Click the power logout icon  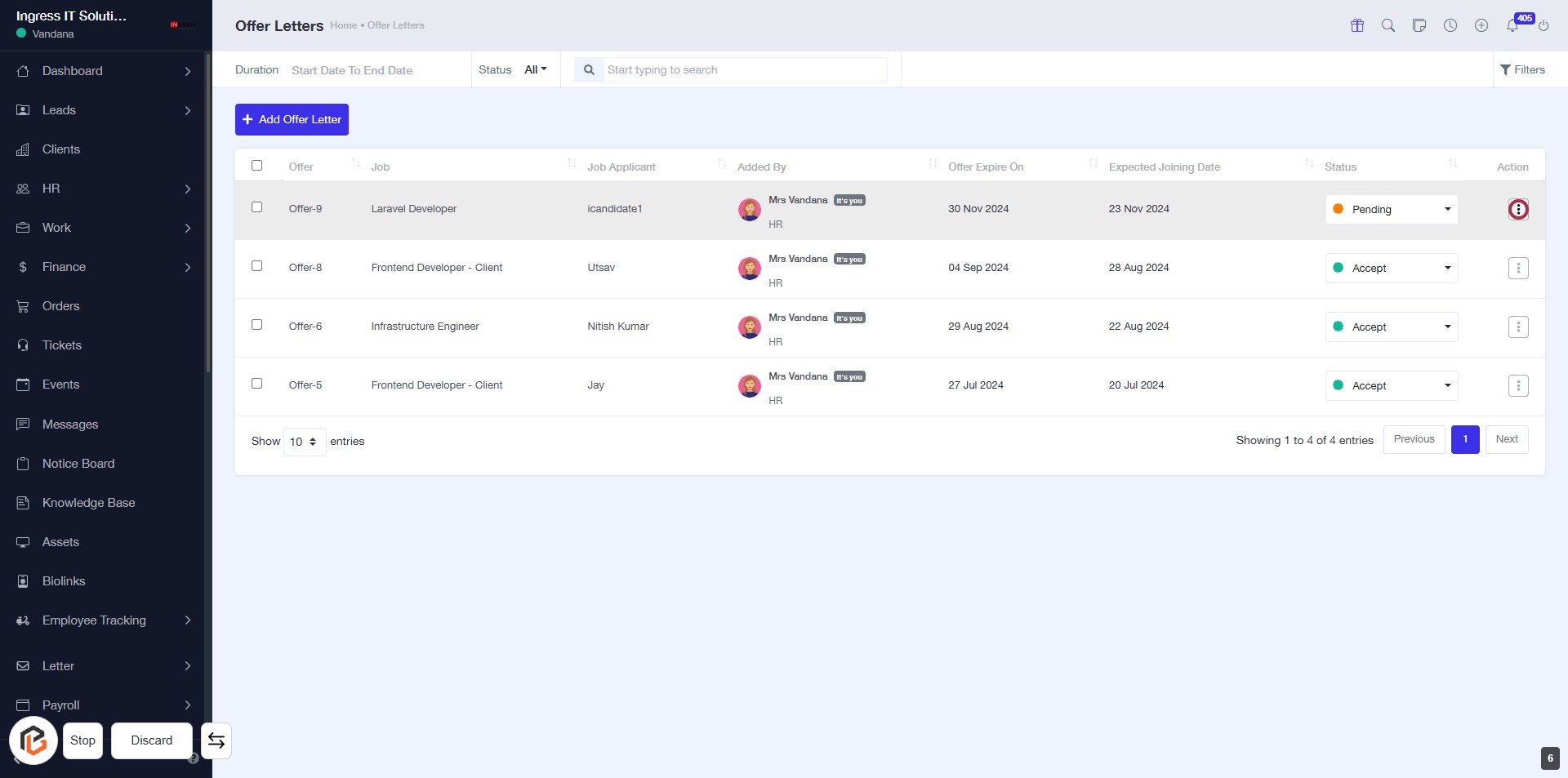click(1543, 25)
